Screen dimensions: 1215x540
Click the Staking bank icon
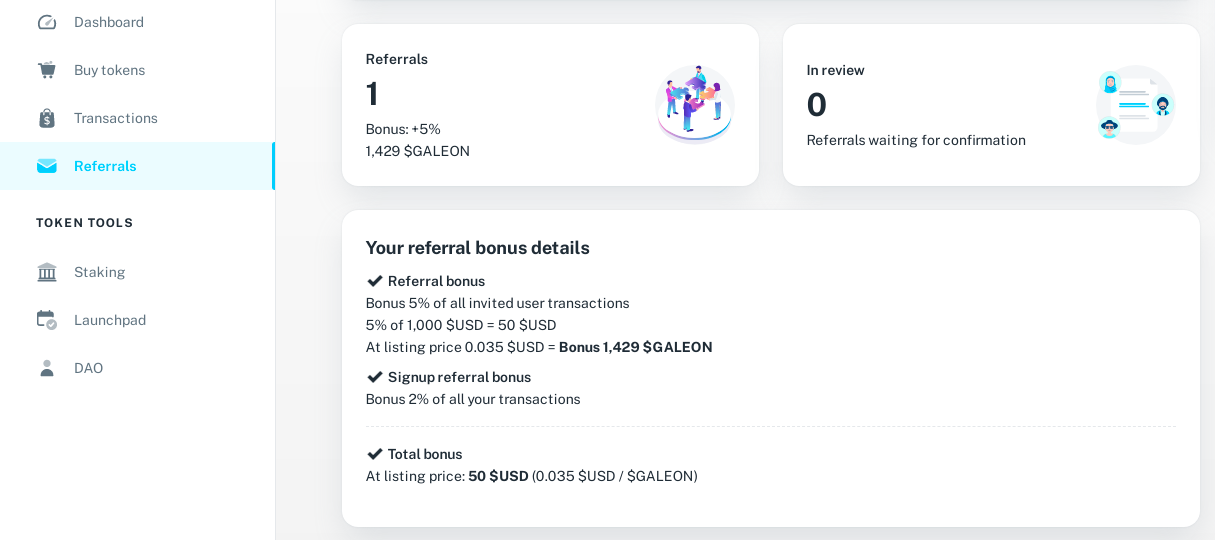[x=47, y=272]
